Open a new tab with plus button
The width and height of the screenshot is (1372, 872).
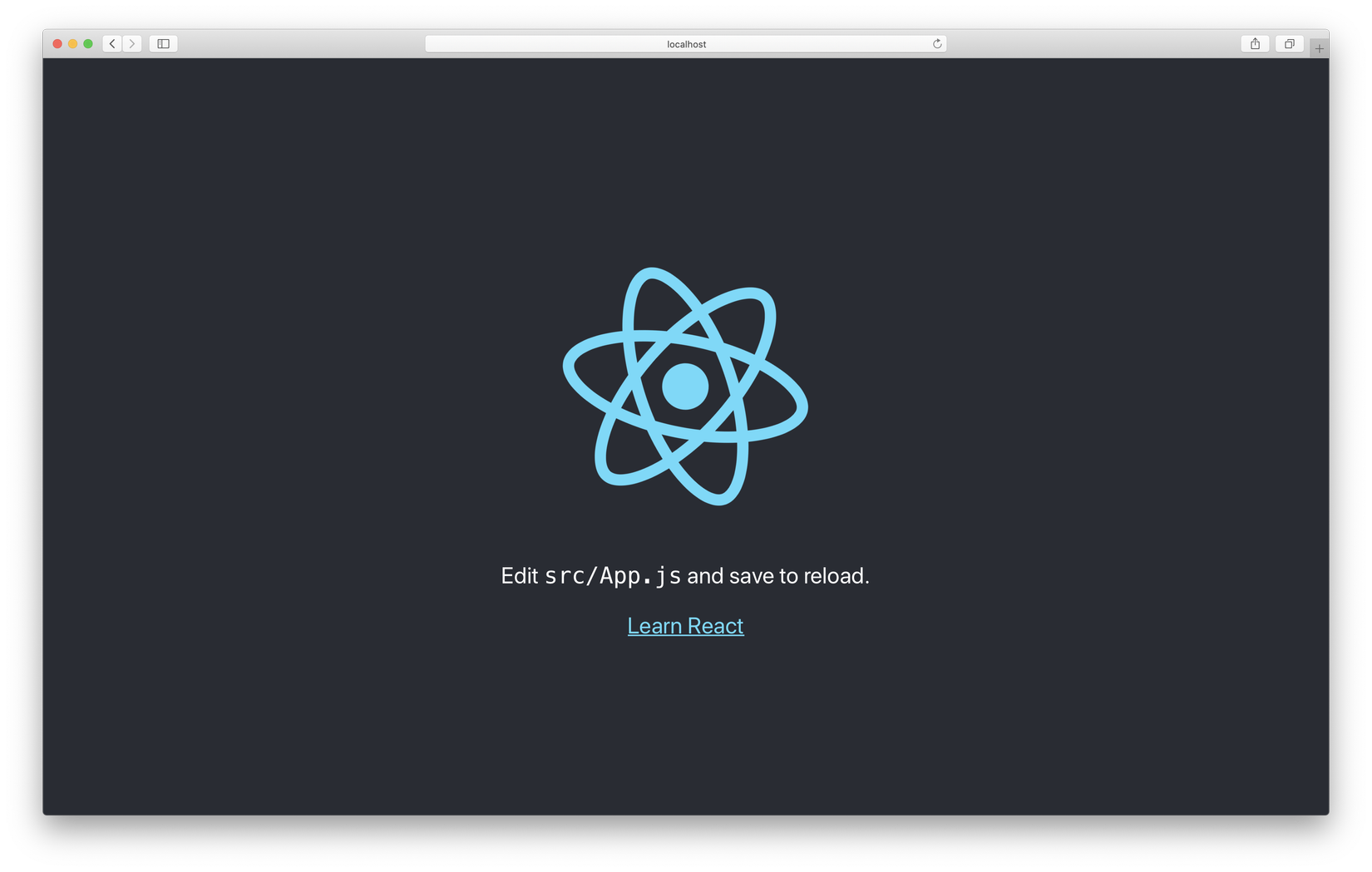click(x=1319, y=49)
